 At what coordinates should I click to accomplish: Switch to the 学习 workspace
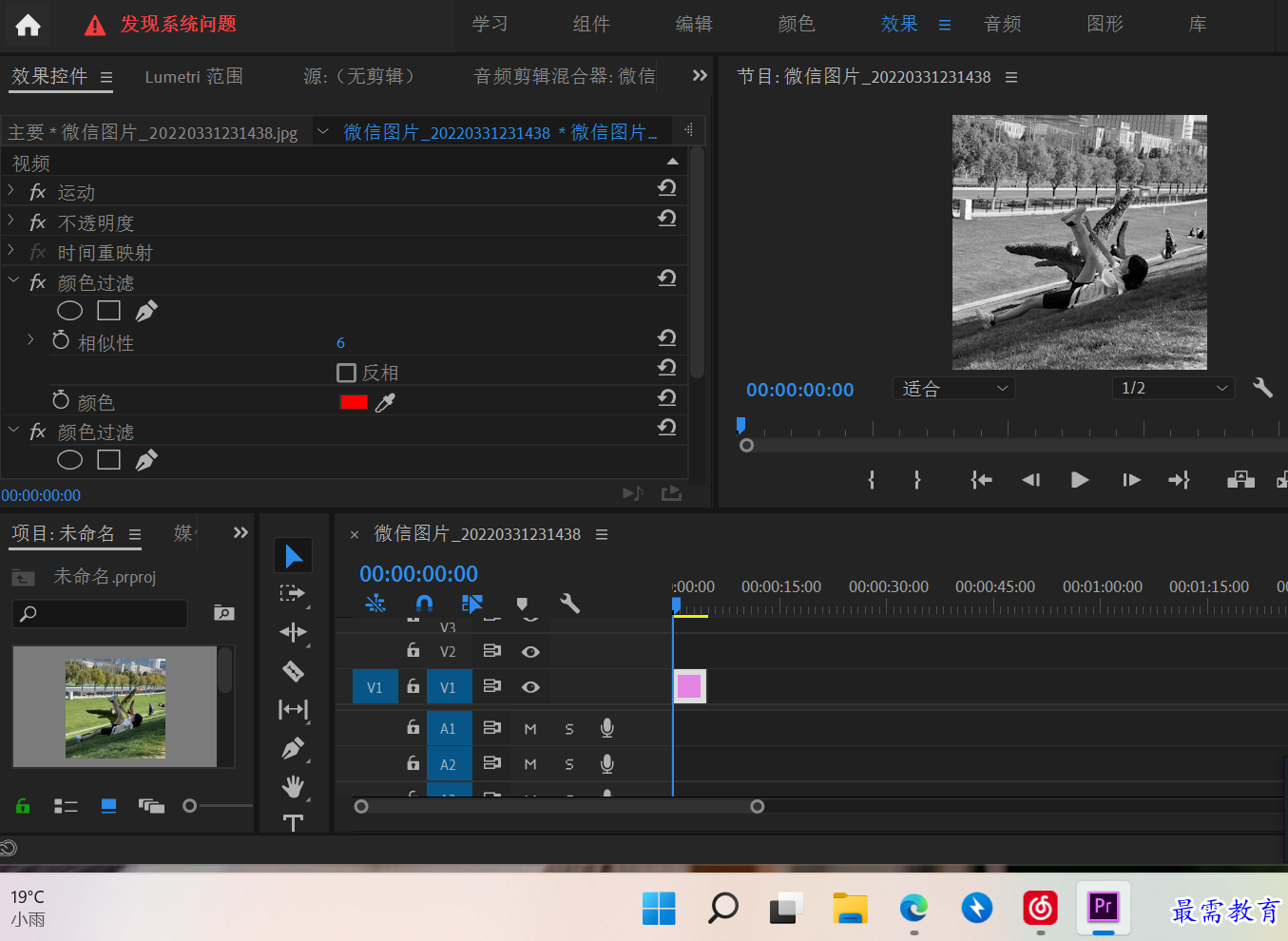coord(490,25)
